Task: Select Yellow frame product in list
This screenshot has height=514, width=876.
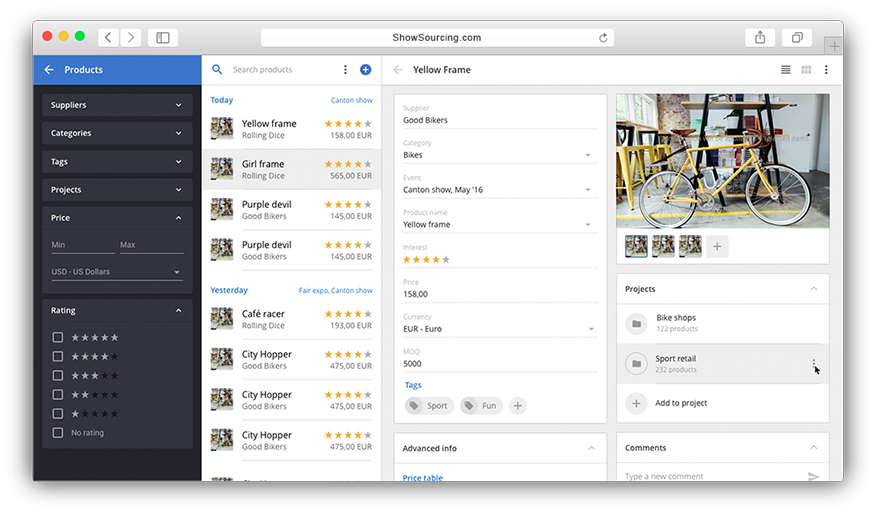Action: (x=291, y=129)
